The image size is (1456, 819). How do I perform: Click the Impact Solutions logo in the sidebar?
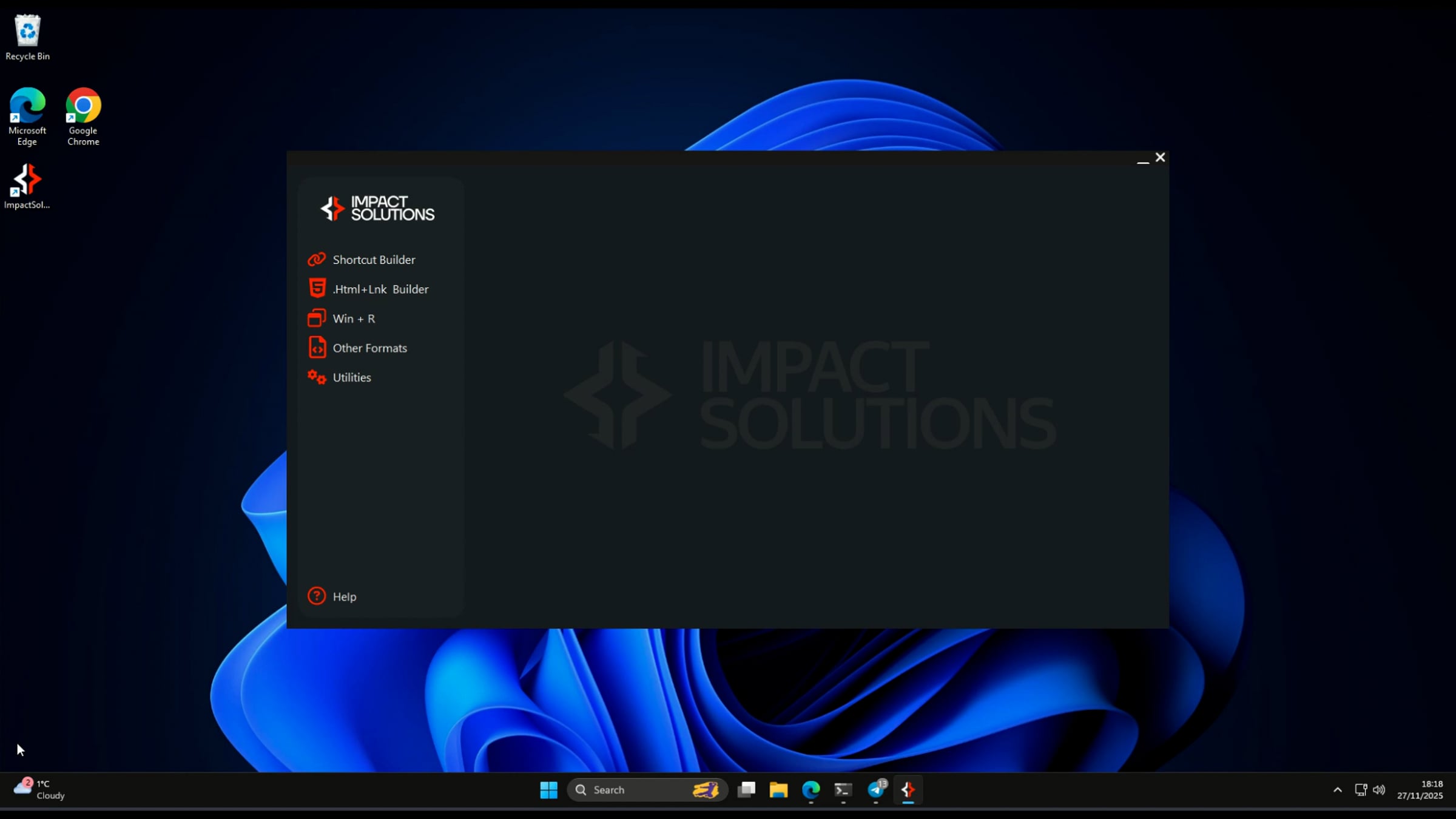[x=377, y=209]
